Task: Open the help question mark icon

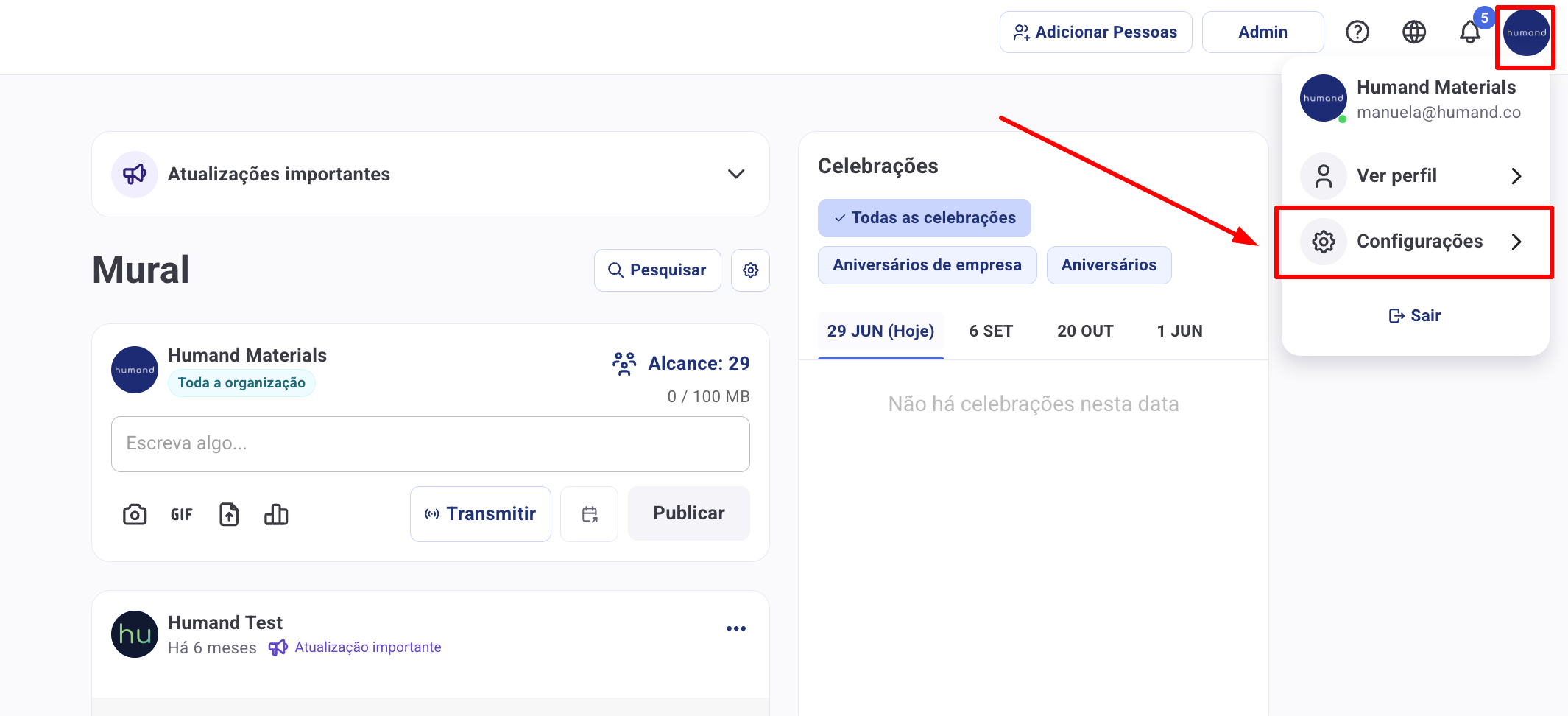Action: pos(1357,32)
